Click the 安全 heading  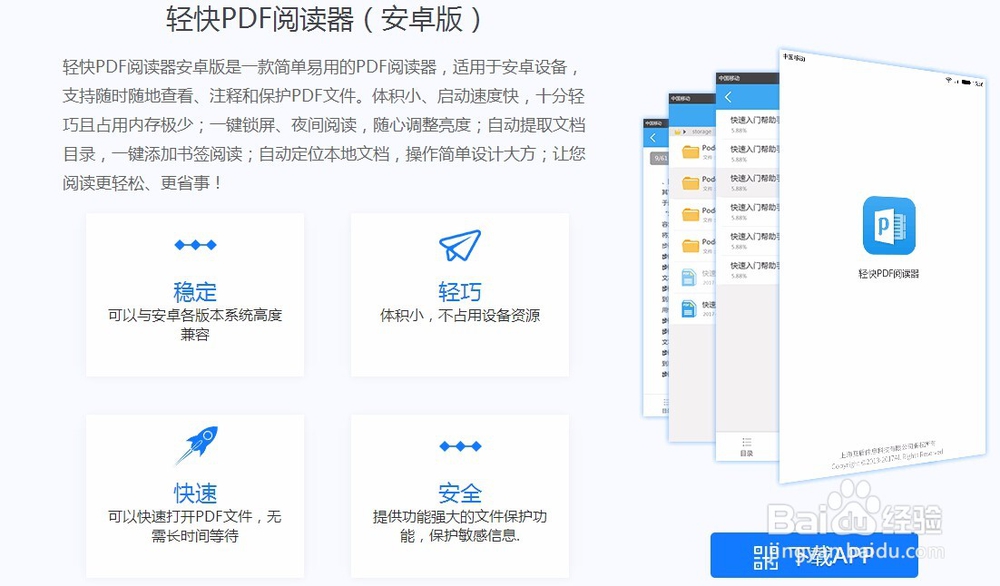pos(460,494)
